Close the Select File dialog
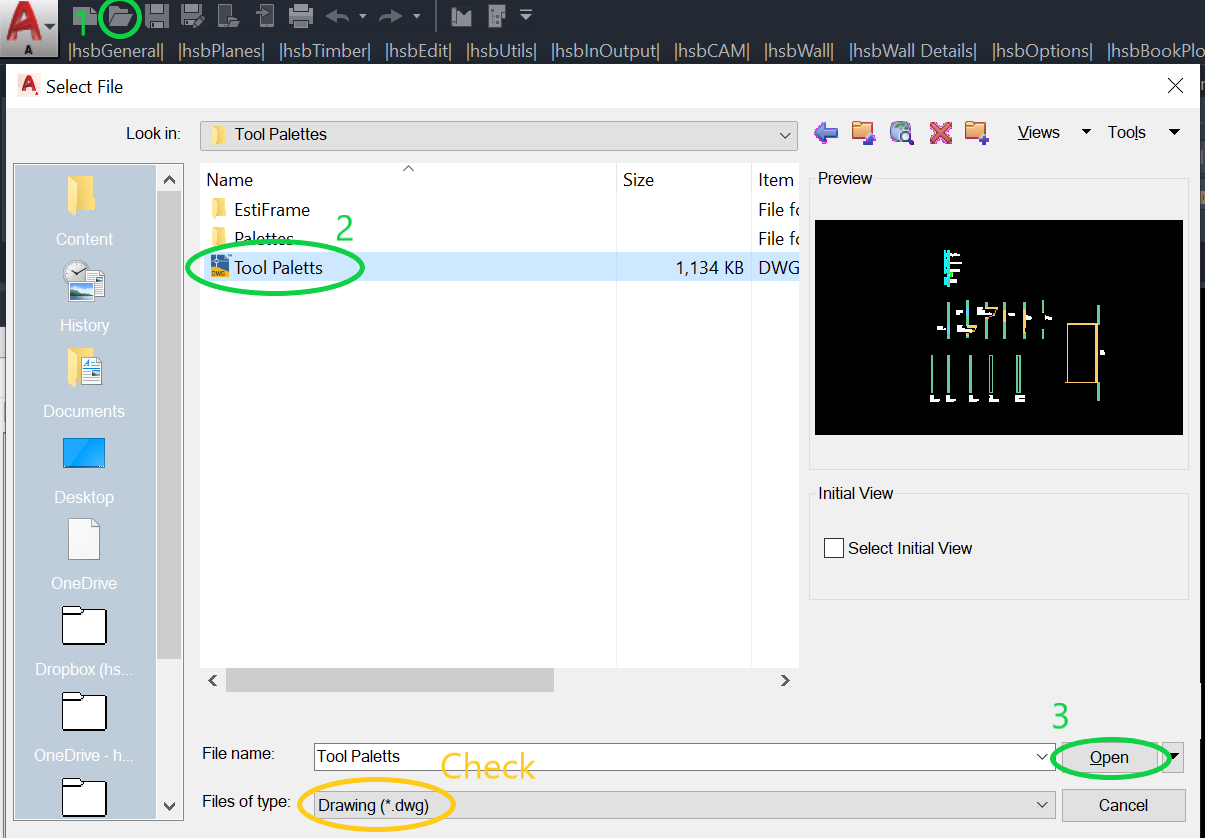Viewport: 1205px width, 838px height. (x=1176, y=86)
